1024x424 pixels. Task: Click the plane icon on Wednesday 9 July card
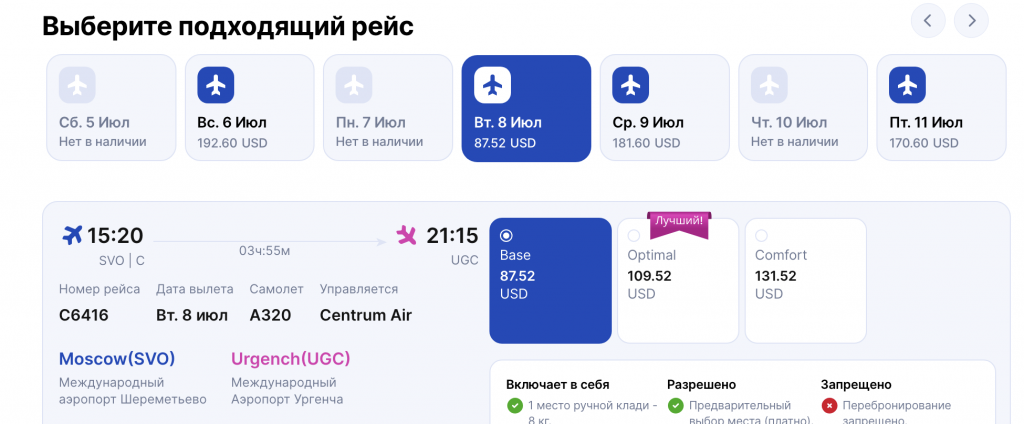tap(630, 85)
